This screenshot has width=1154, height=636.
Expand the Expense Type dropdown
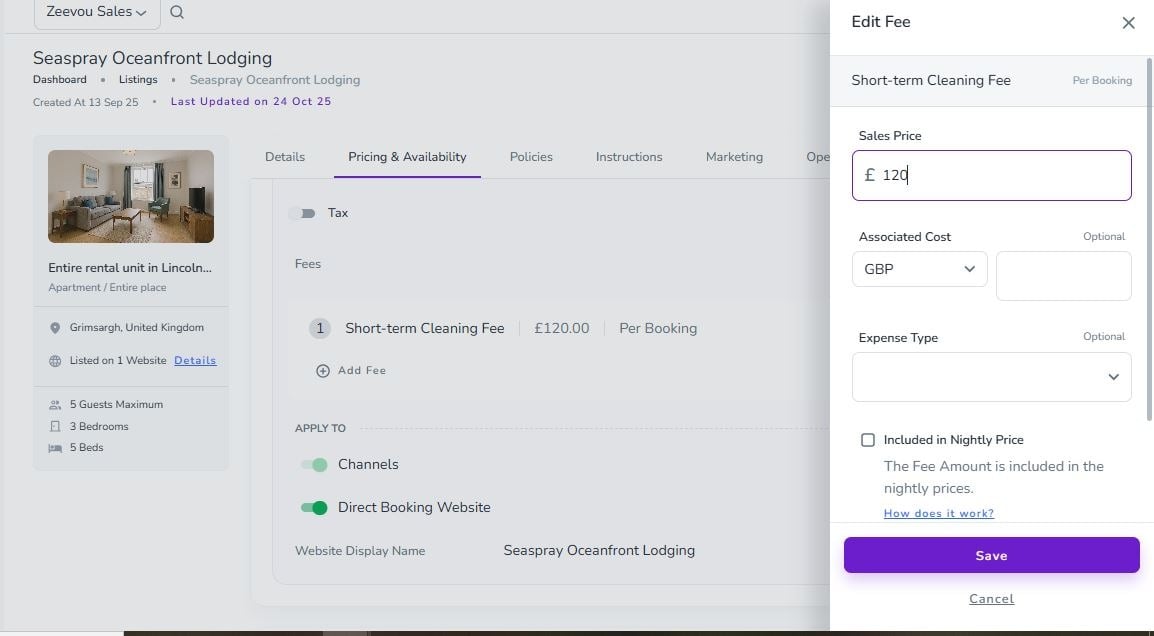[991, 377]
